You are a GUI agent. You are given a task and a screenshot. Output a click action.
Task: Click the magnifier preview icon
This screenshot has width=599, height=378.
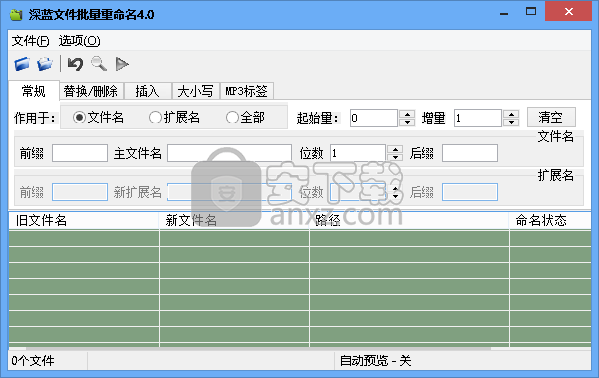point(99,64)
